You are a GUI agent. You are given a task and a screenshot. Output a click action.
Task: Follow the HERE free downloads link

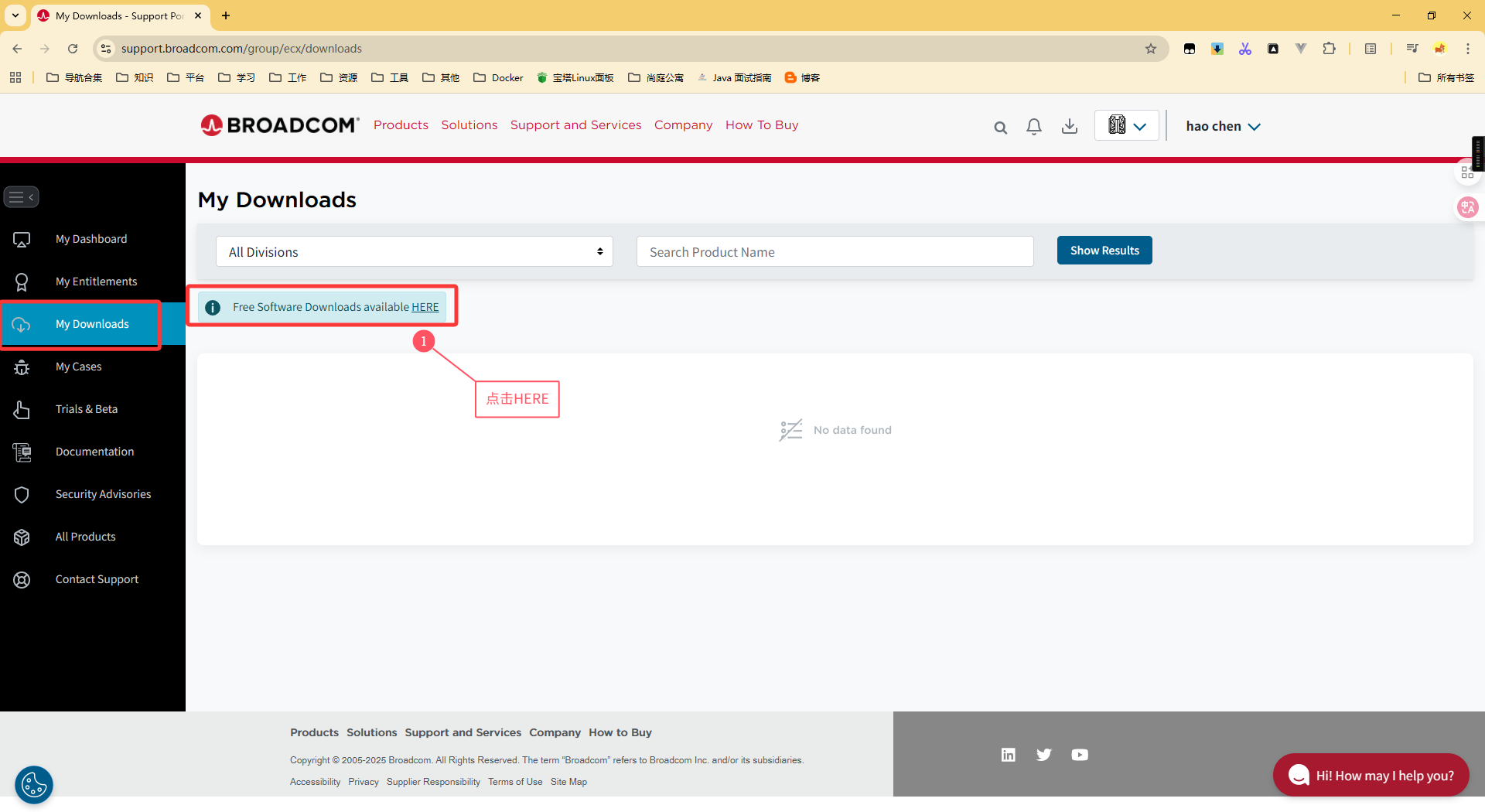coord(425,307)
